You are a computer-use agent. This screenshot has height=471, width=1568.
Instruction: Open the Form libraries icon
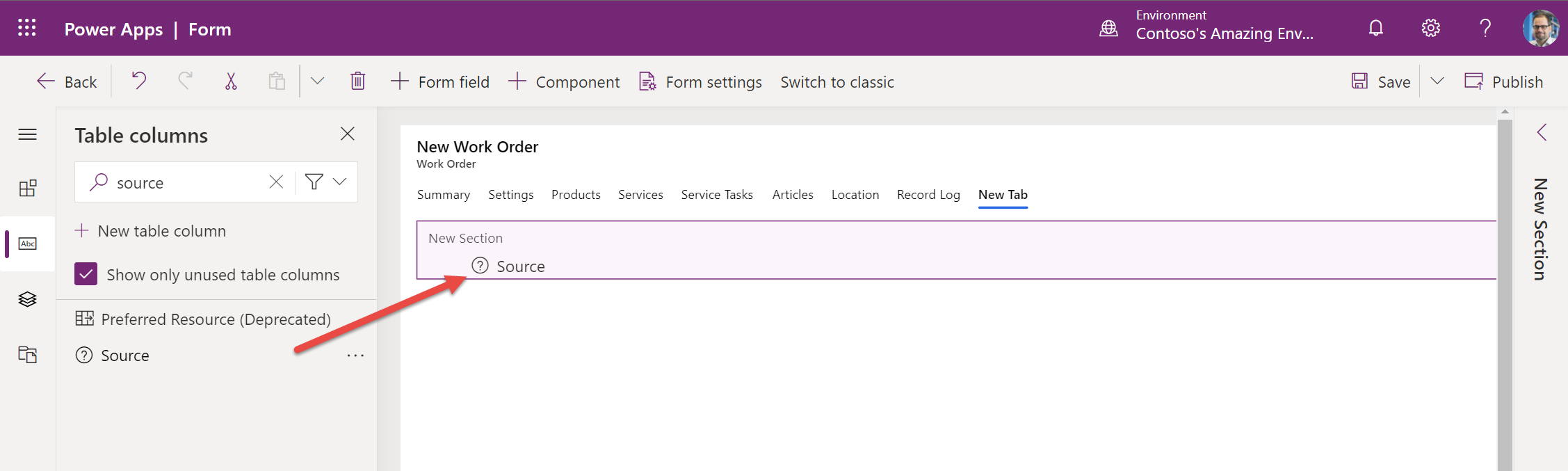27,354
